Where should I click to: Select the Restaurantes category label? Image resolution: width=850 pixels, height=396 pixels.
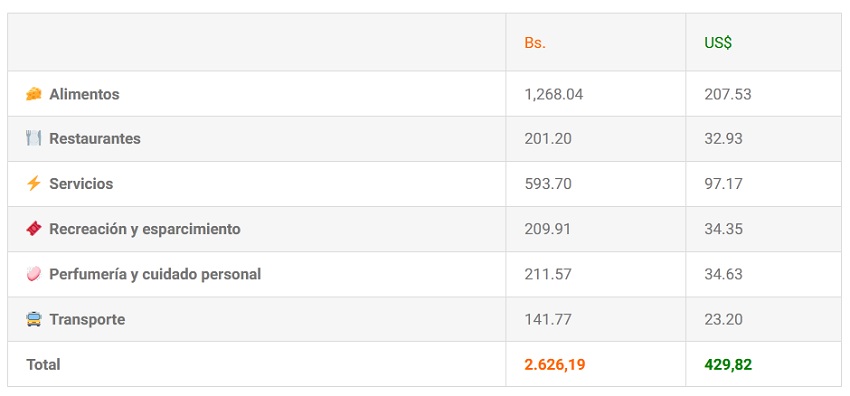[x=95, y=139]
